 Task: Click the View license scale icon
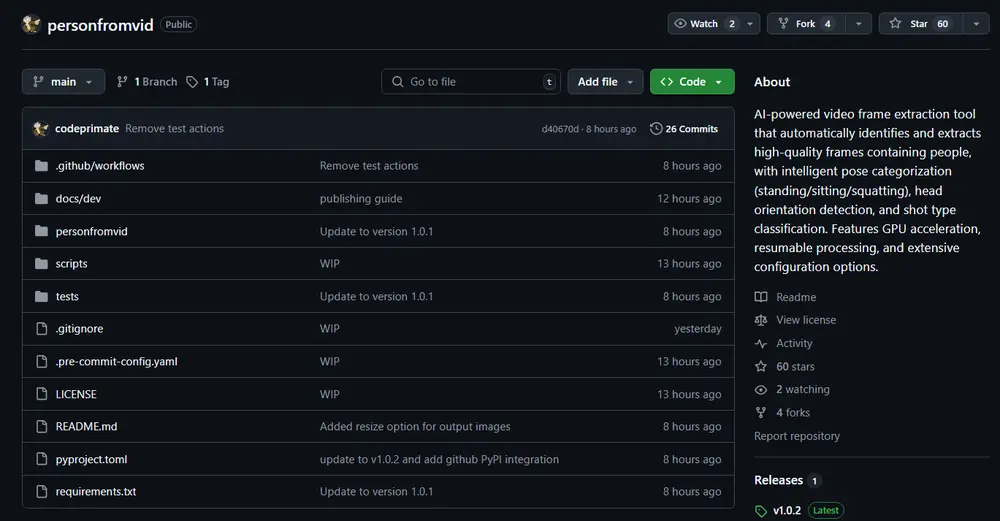point(761,320)
